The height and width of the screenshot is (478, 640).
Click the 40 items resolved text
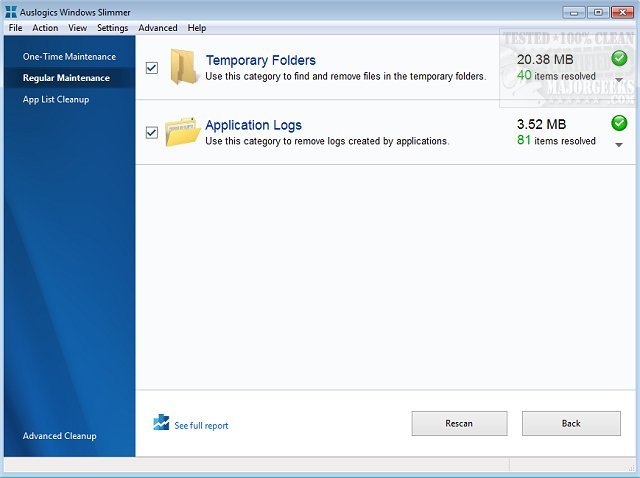(556, 76)
